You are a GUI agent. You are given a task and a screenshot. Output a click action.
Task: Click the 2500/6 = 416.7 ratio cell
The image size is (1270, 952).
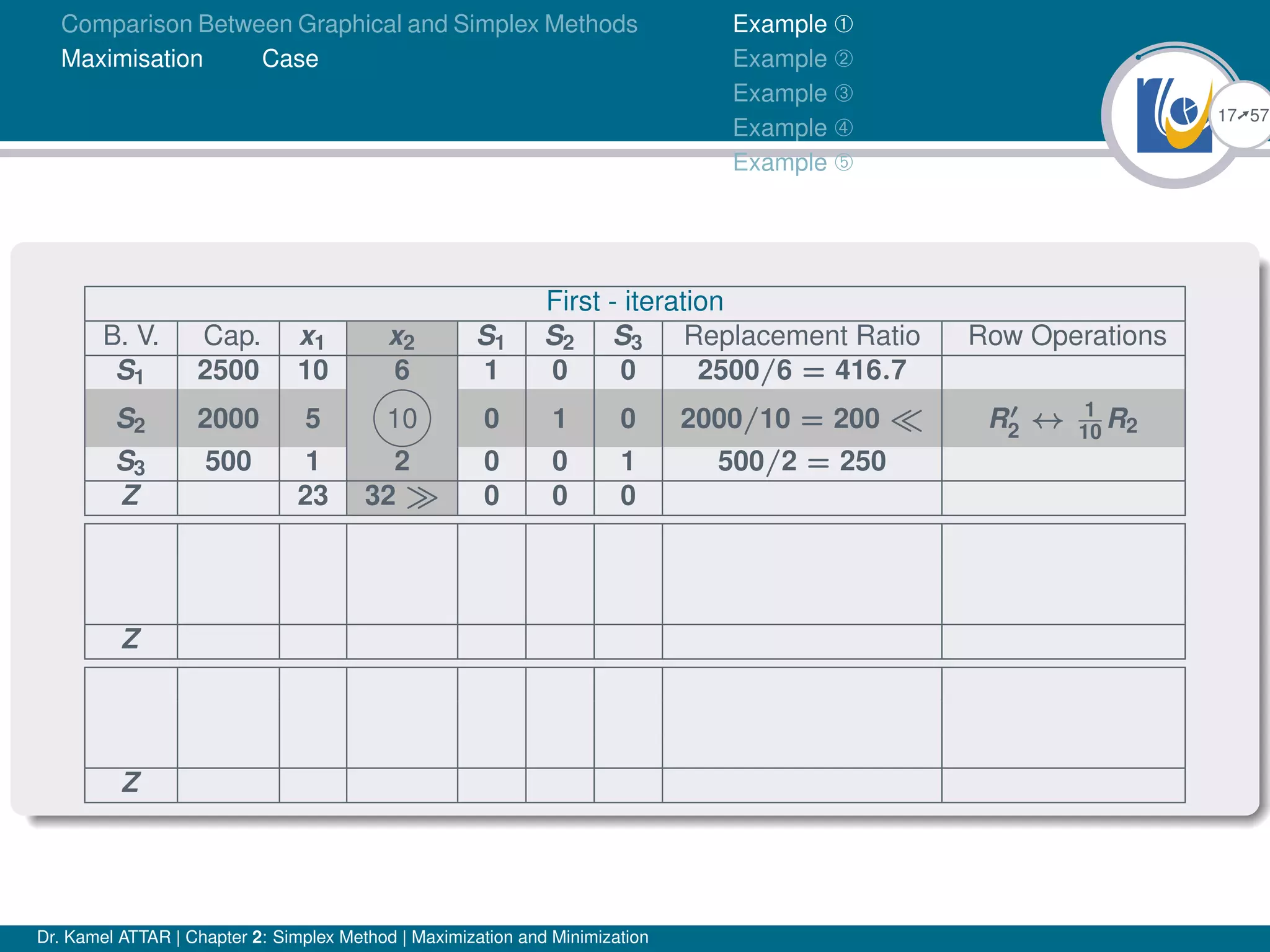(801, 371)
